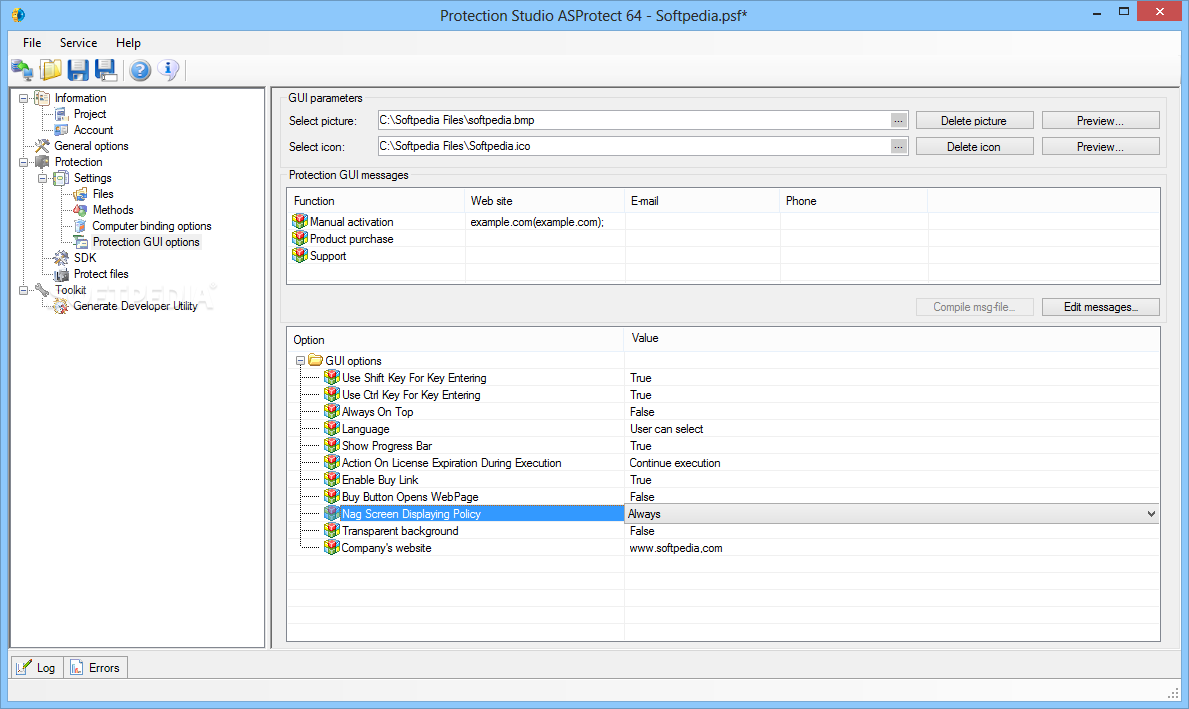Viewport: 1189px width, 709px height.
Task: Click the Product purchase row icon
Action: [x=300, y=238]
